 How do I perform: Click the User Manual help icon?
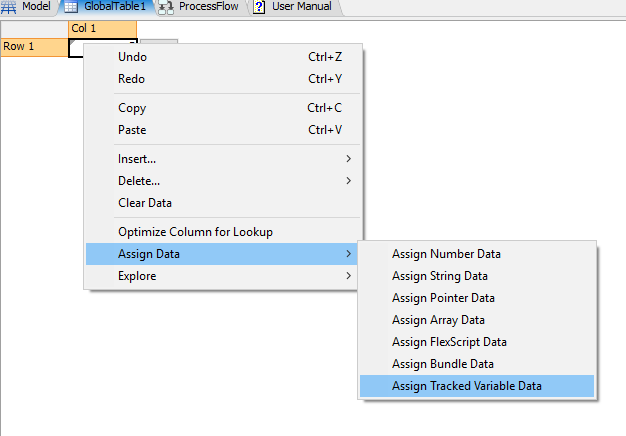click(260, 7)
